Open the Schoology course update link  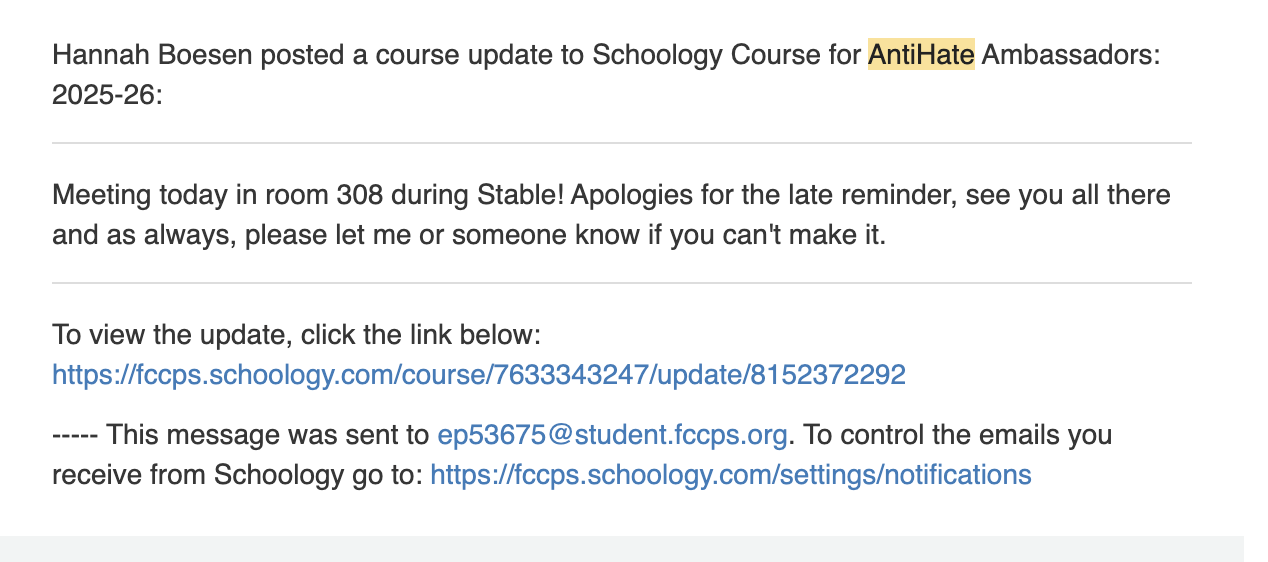click(478, 375)
